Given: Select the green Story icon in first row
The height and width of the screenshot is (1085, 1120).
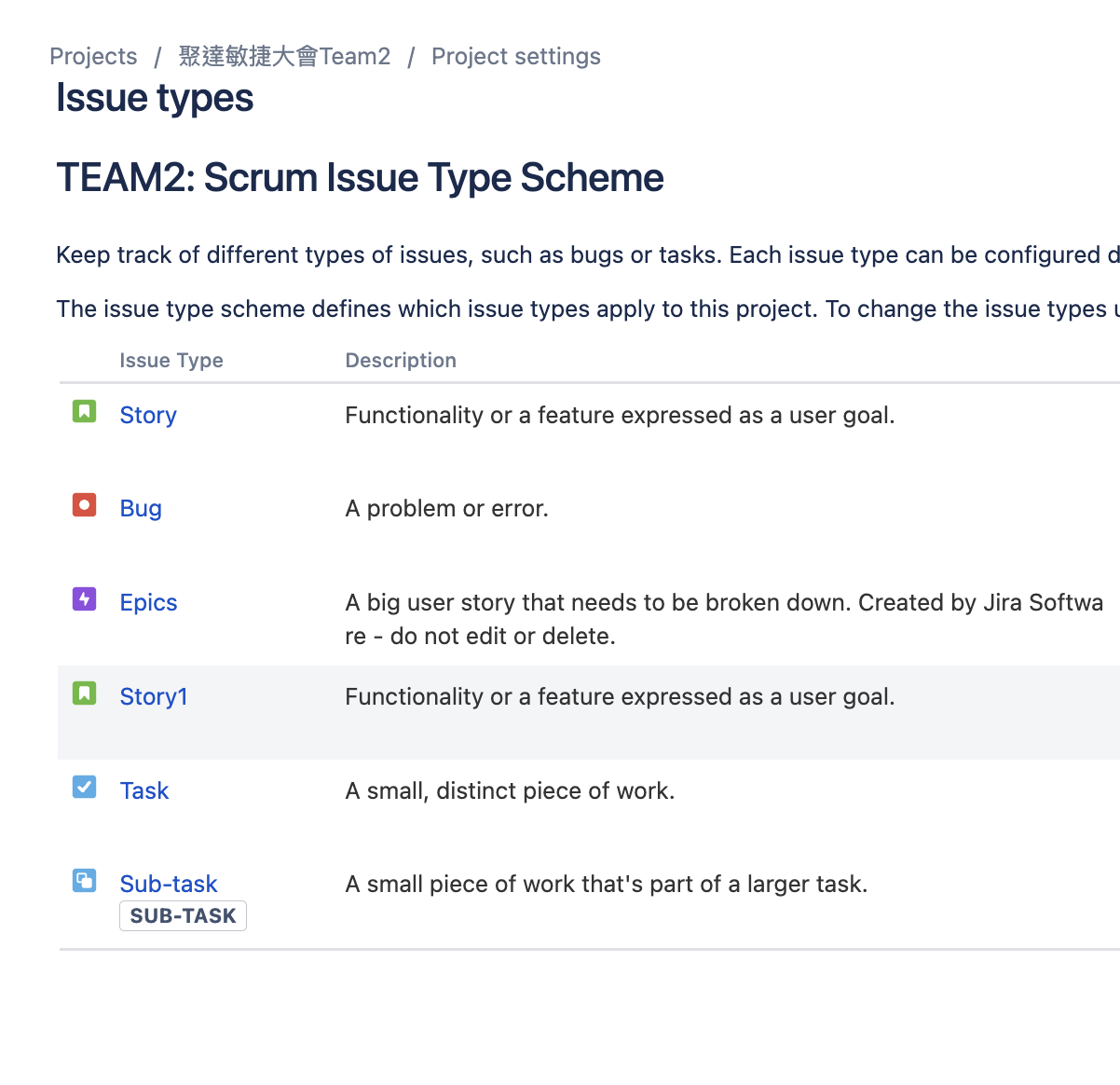Looking at the screenshot, I should click(x=83, y=413).
